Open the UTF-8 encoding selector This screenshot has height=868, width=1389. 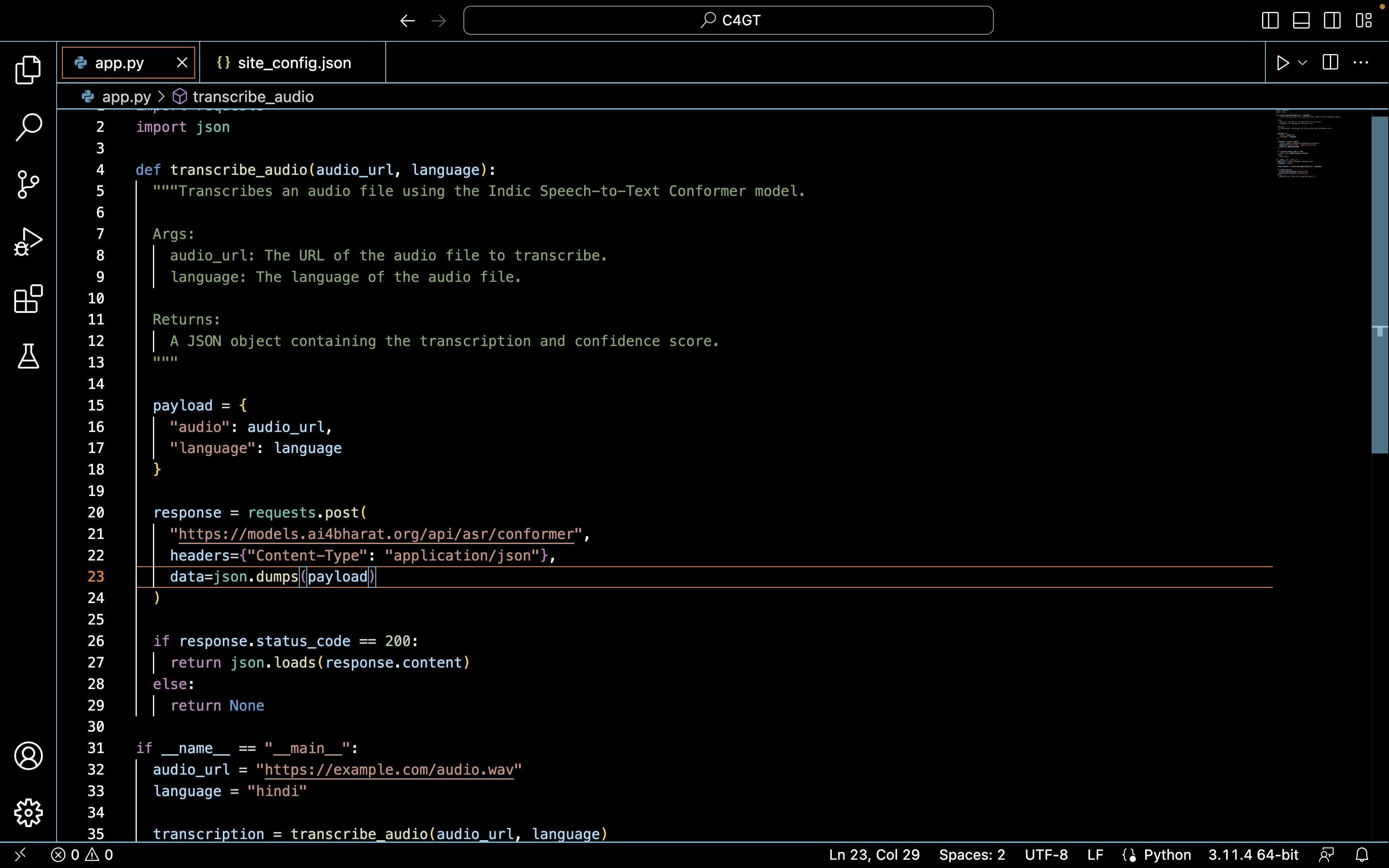pyautogui.click(x=1046, y=854)
